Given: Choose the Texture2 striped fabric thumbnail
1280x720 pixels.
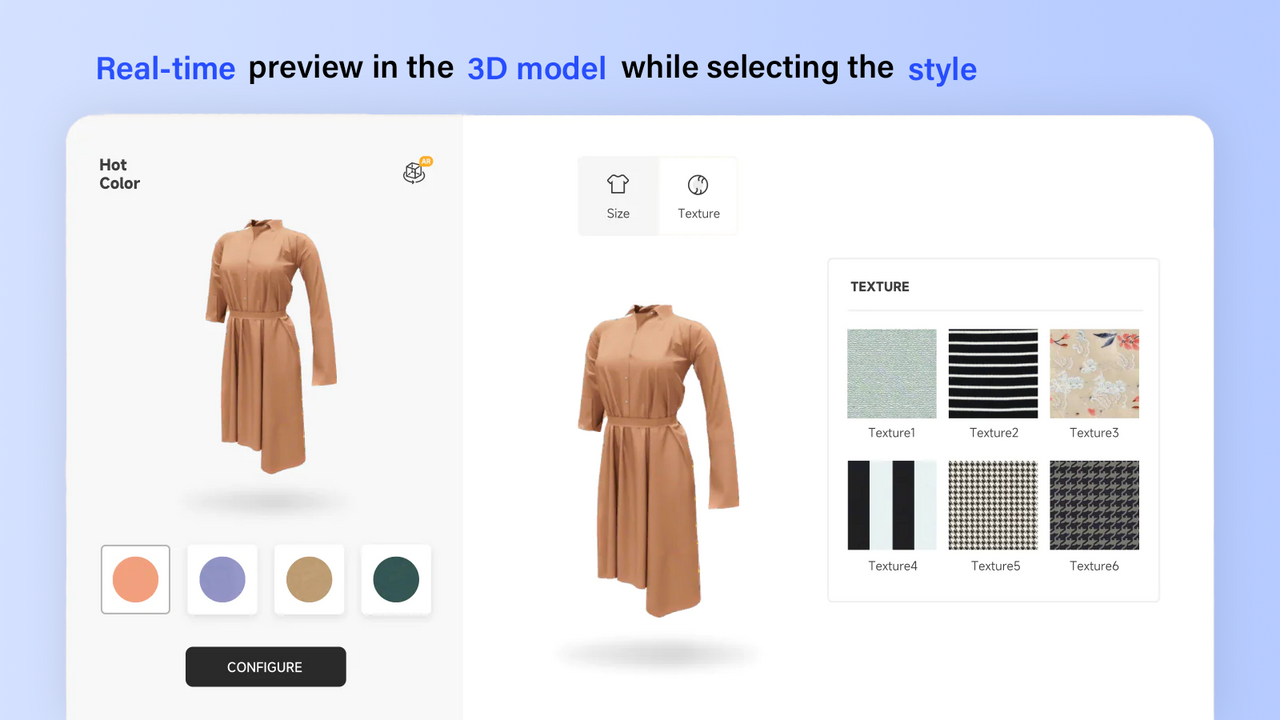Looking at the screenshot, I should pyautogui.click(x=993, y=374).
